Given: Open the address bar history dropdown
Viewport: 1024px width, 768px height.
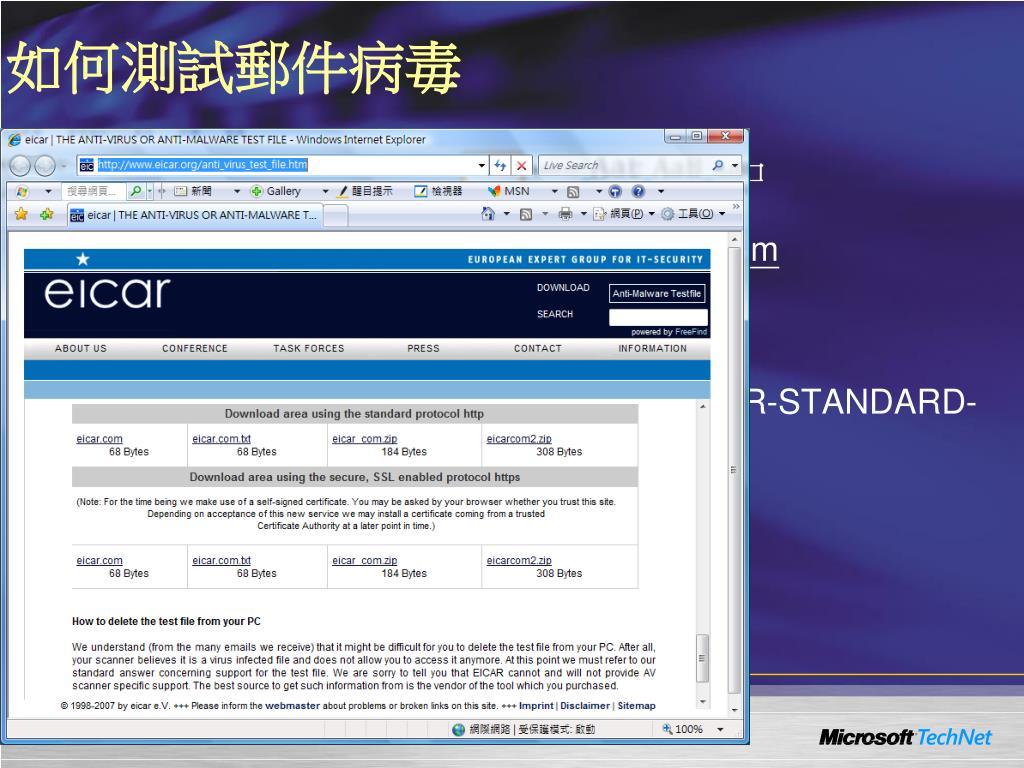Looking at the screenshot, I should click(481, 165).
